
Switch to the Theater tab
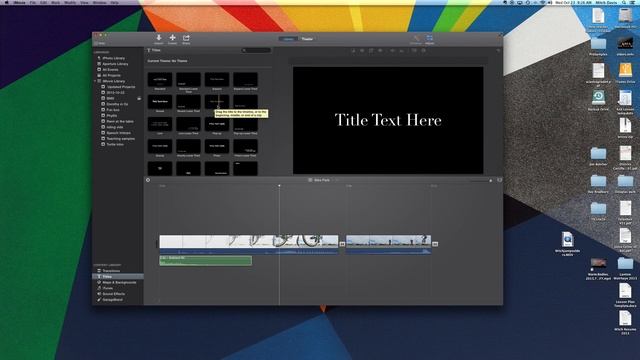pos(307,39)
